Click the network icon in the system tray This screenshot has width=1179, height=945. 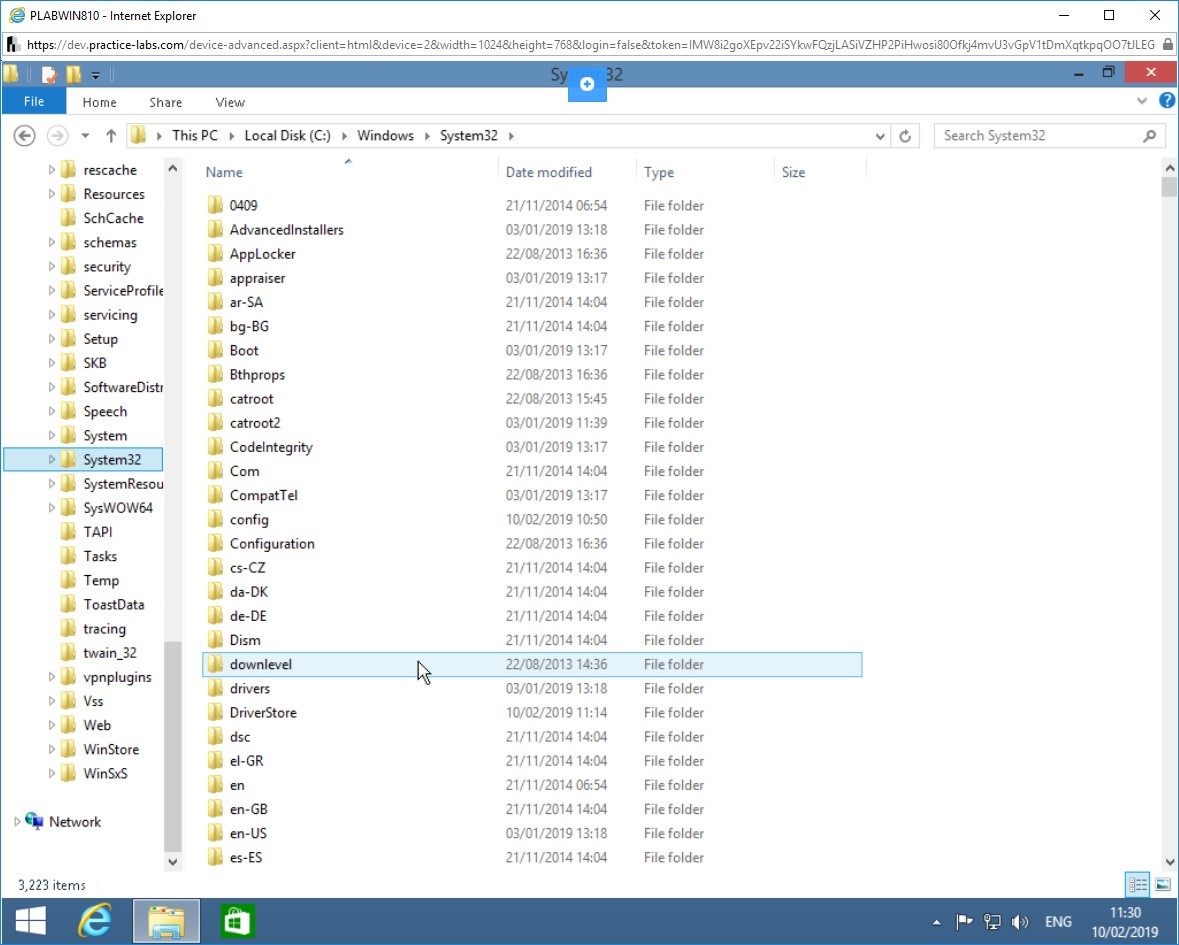[992, 922]
